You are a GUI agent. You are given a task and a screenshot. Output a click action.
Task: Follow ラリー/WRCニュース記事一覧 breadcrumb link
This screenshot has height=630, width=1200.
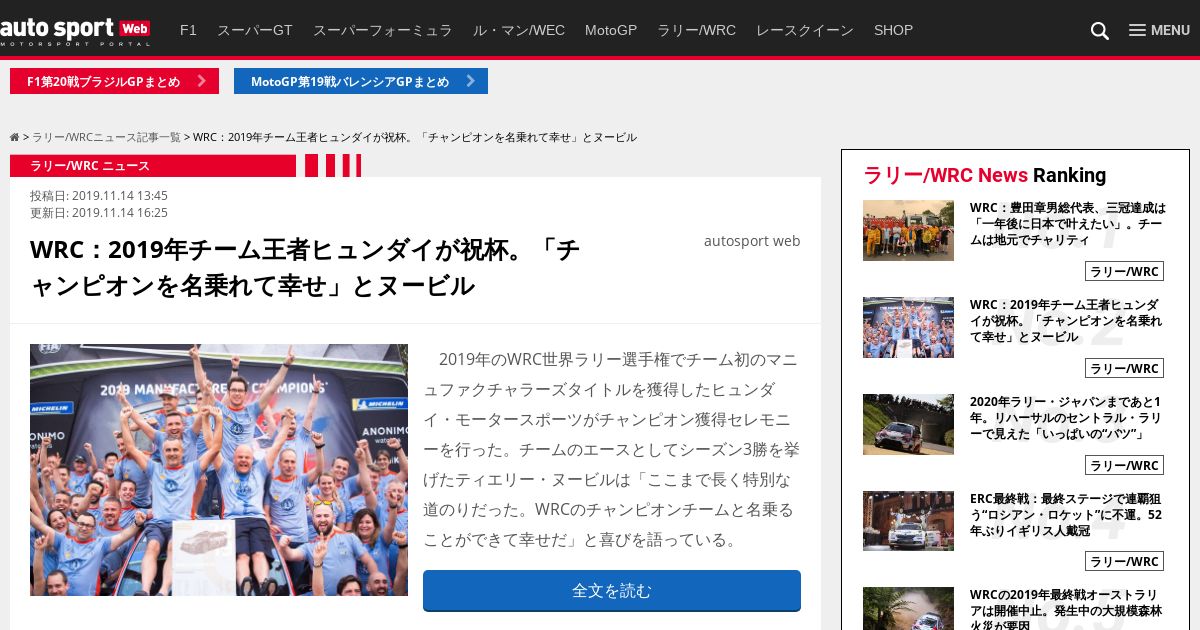(106, 137)
